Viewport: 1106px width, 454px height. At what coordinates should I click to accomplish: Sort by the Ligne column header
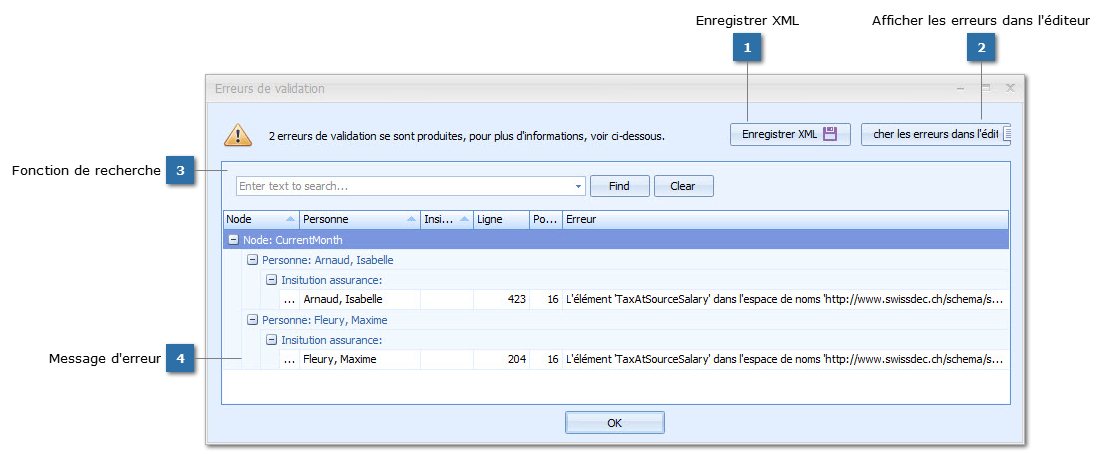pyautogui.click(x=501, y=219)
